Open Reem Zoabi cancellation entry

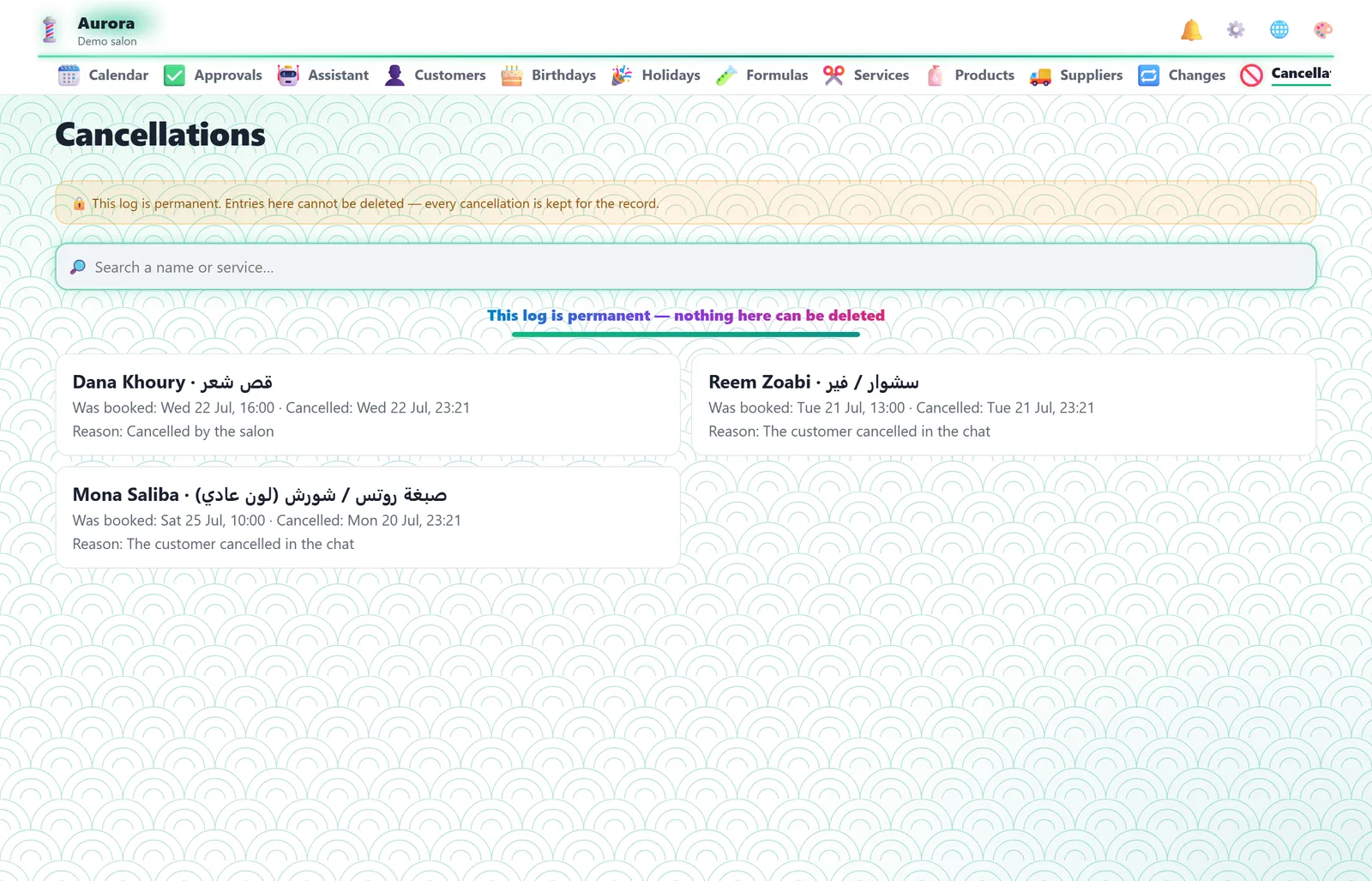click(1004, 405)
